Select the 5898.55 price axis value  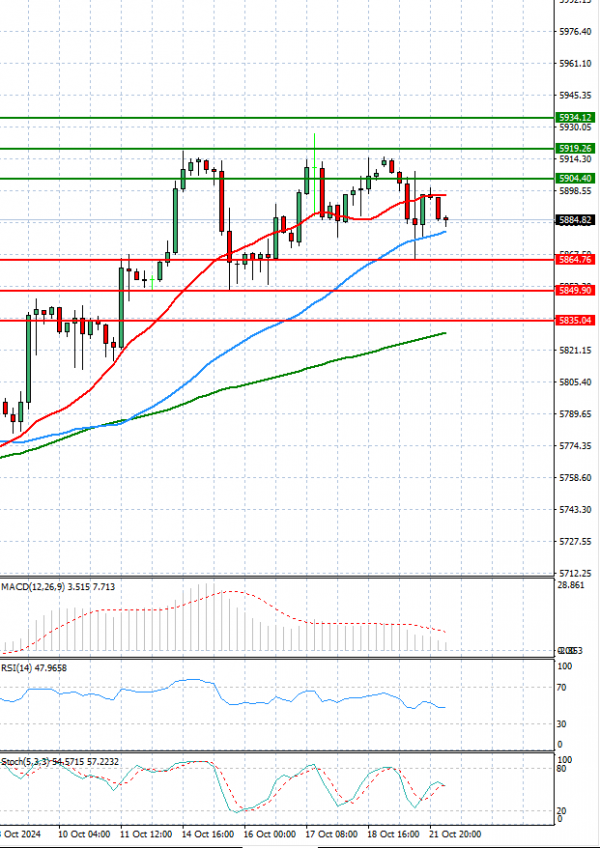coord(576,191)
